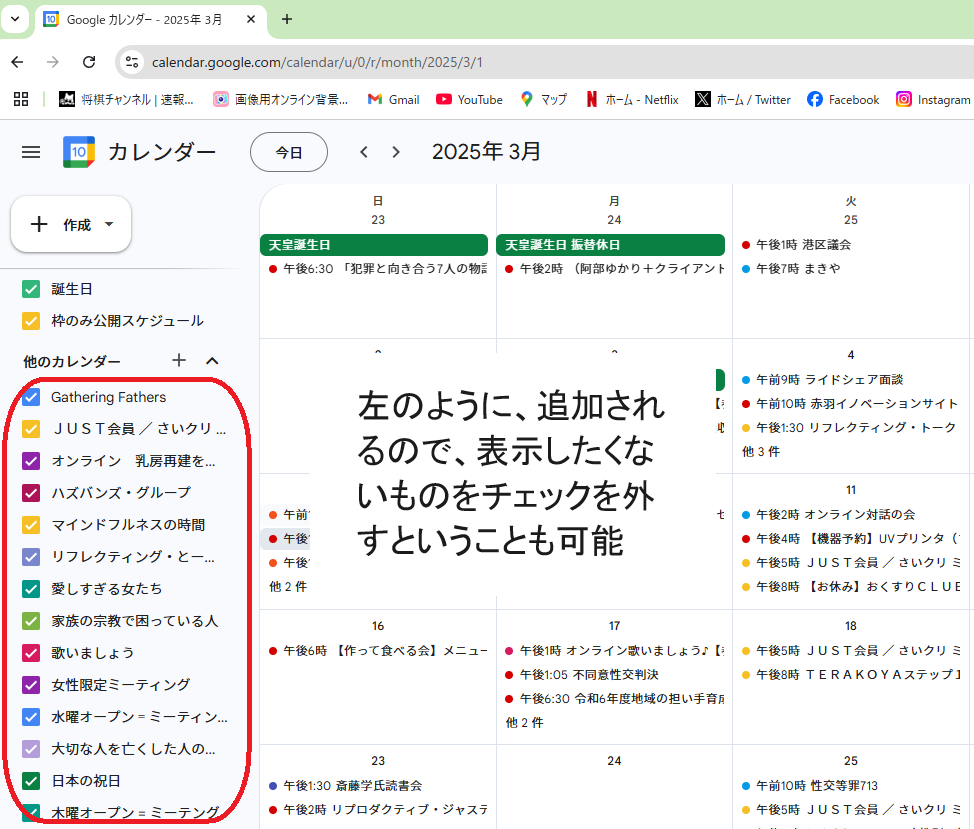Uncheck the Gathering Fathers calendar
The height and width of the screenshot is (829, 974).
point(31,397)
